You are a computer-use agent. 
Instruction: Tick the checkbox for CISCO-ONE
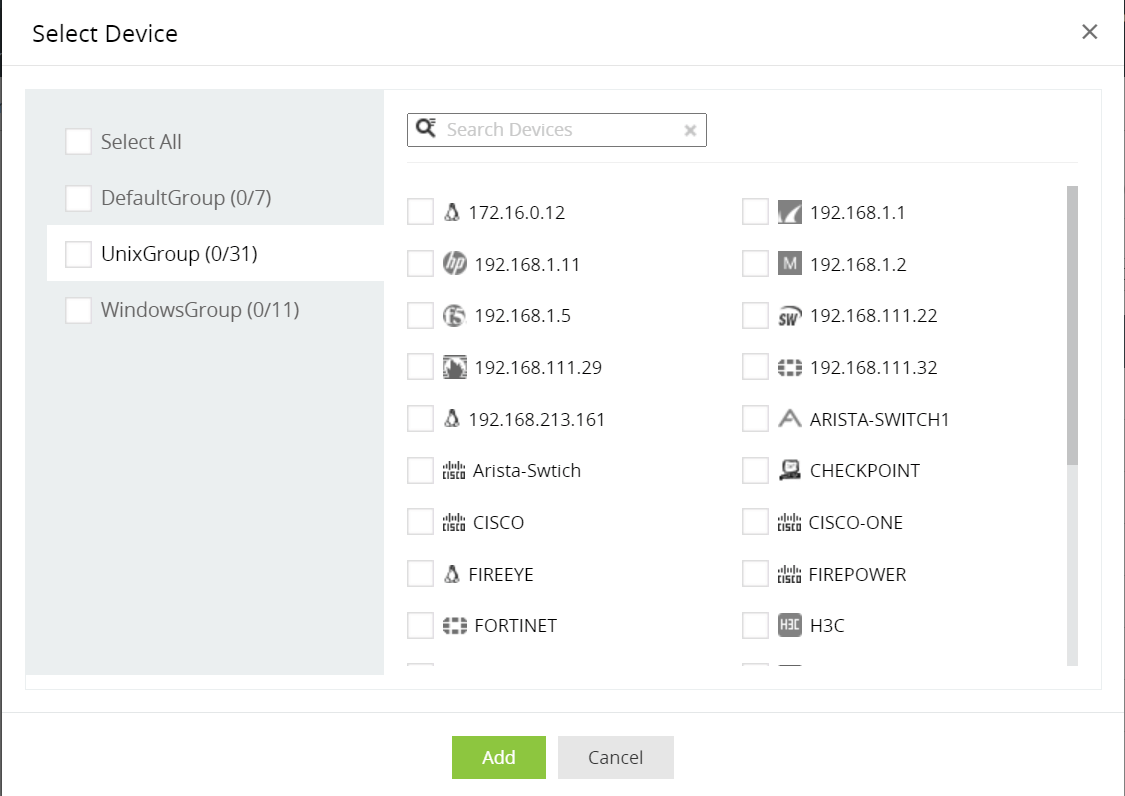coord(756,523)
